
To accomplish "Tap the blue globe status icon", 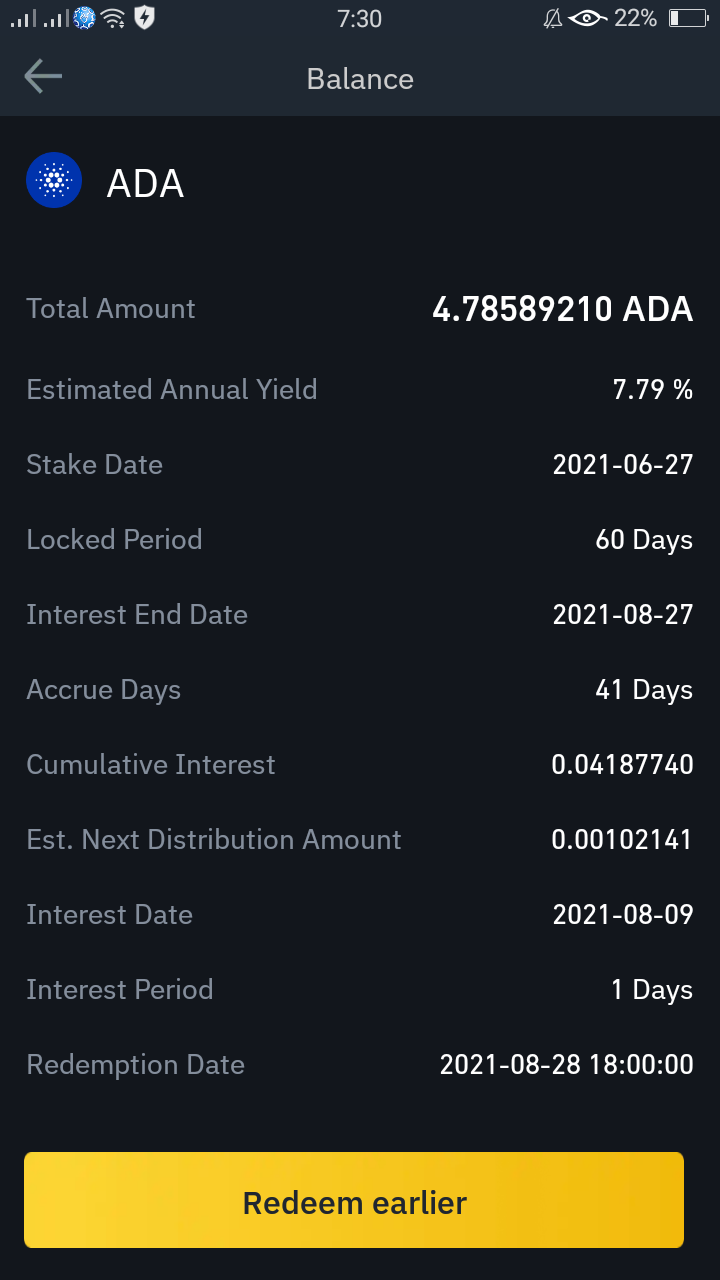I will (x=85, y=18).
